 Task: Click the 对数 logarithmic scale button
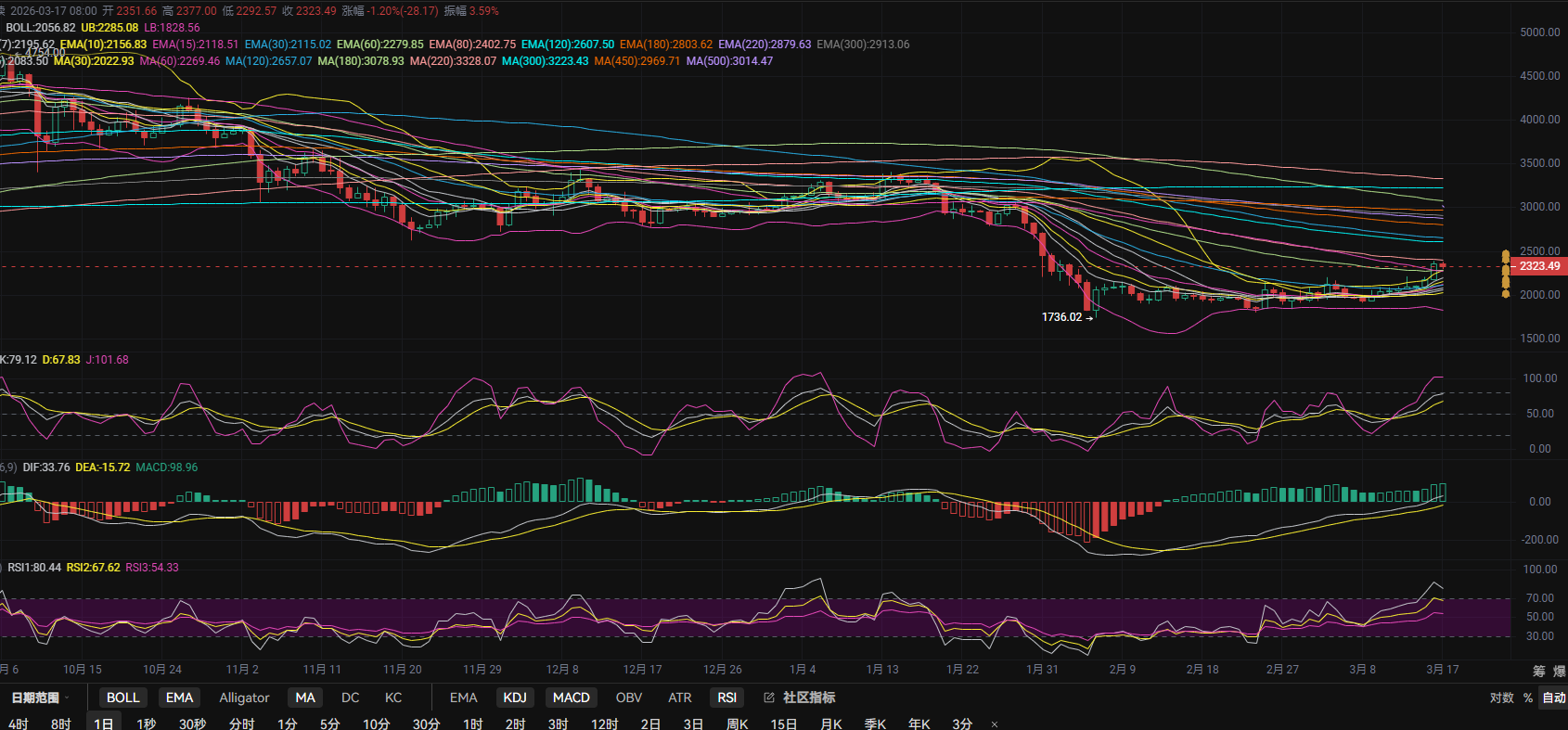(x=1501, y=698)
